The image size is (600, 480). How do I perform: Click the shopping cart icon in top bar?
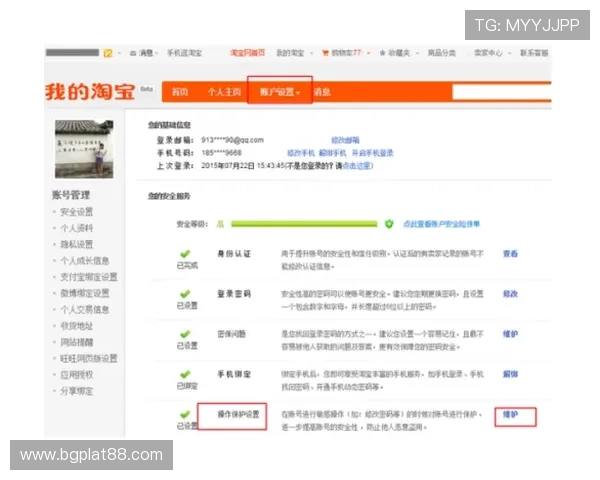(325, 53)
